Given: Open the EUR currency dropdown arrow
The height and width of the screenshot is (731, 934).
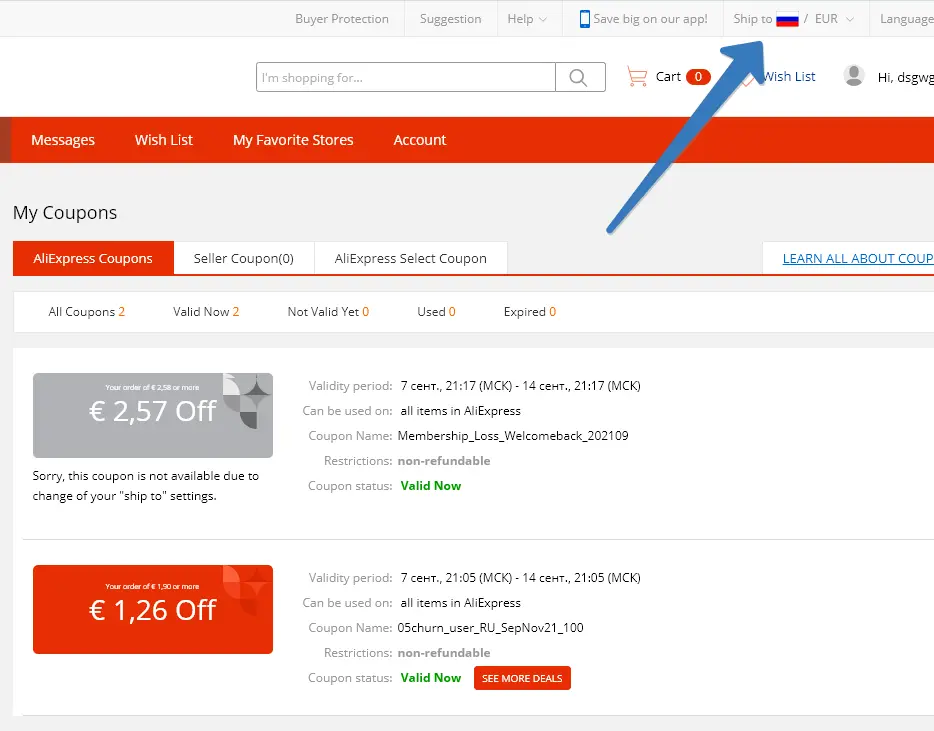Looking at the screenshot, I should click(850, 20).
